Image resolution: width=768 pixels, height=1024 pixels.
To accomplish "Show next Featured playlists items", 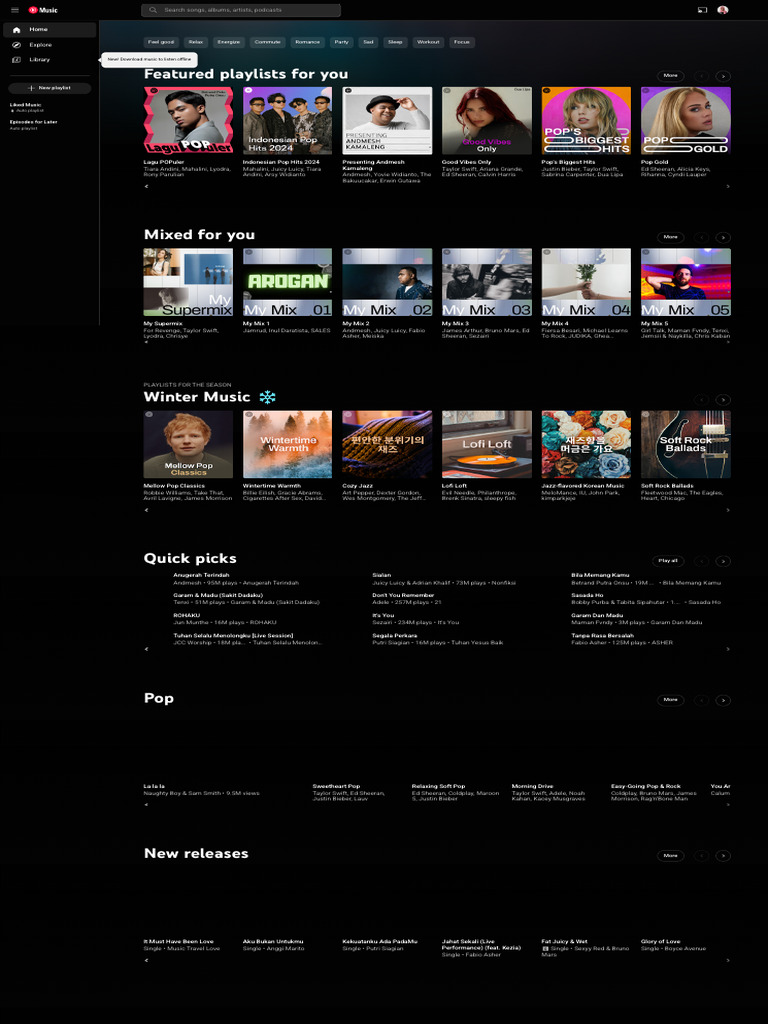I will click(x=722, y=76).
